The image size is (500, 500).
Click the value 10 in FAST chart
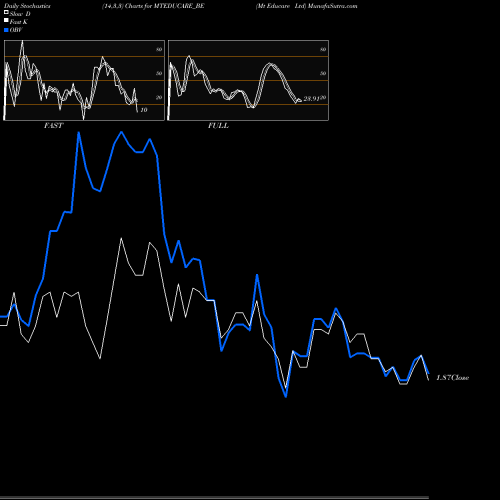tap(144, 110)
